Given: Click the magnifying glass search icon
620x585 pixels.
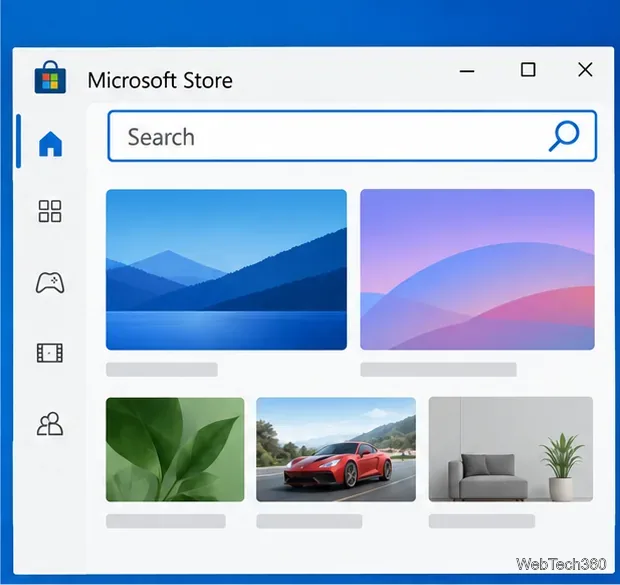Looking at the screenshot, I should [x=564, y=136].
